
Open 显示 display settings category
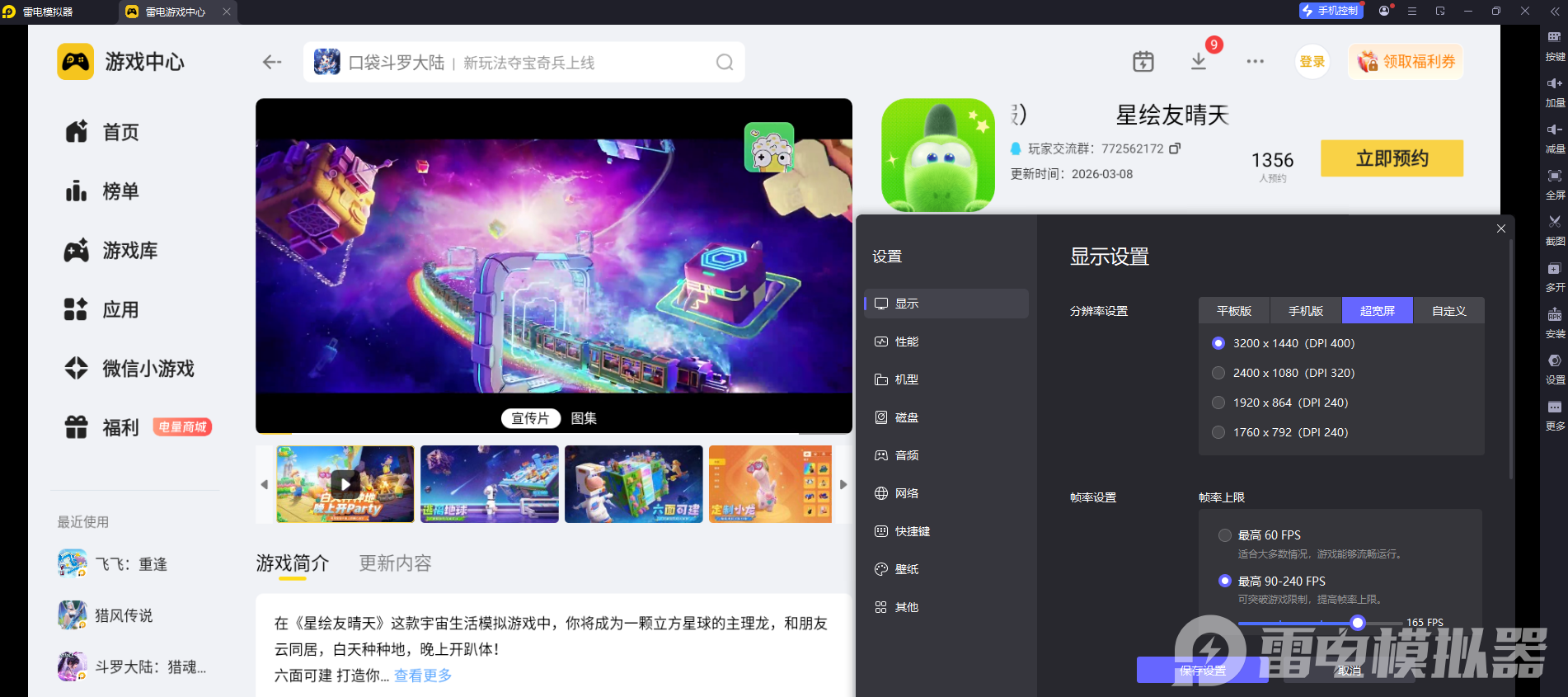tap(946, 304)
